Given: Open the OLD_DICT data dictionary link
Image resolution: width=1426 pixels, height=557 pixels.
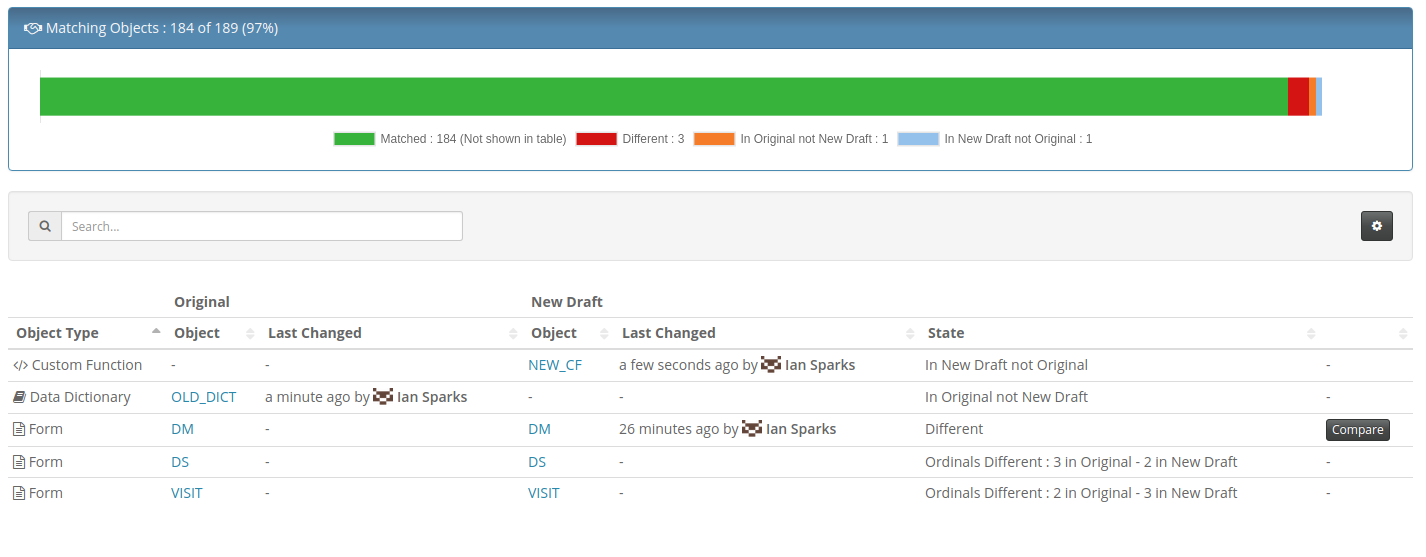Looking at the screenshot, I should (x=204, y=397).
